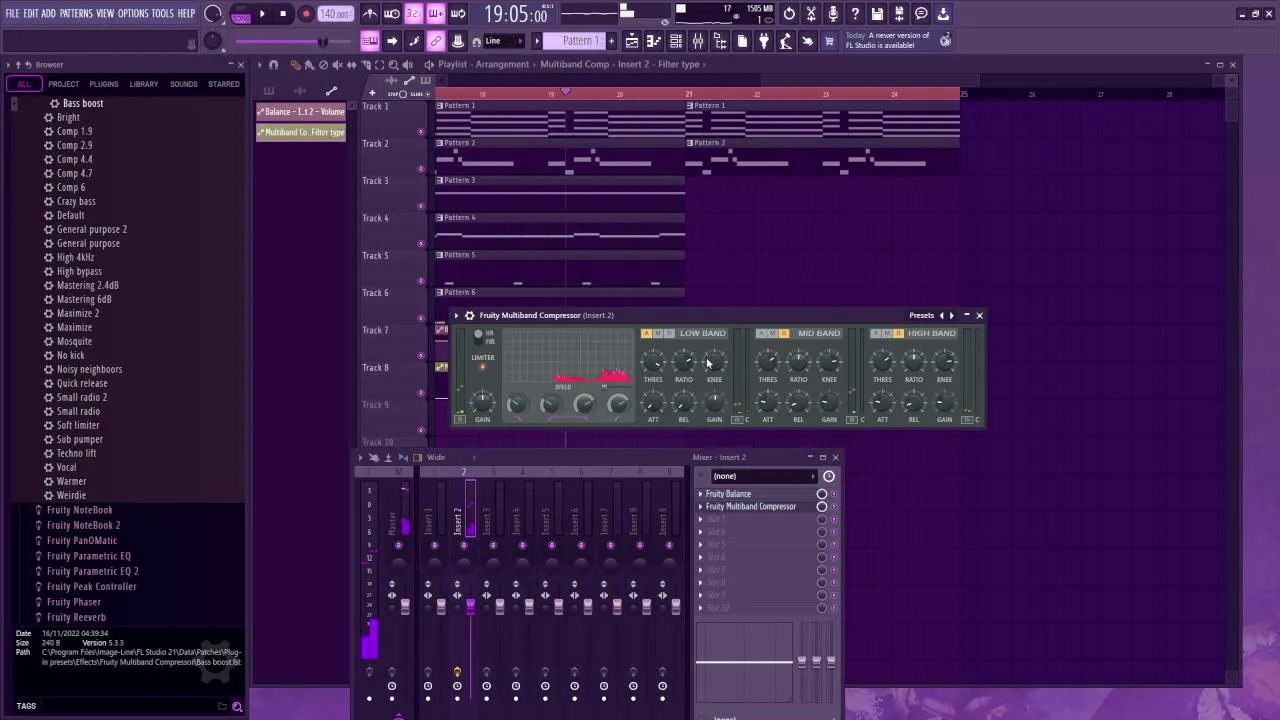Switch to the LIBRARY browser tab
The width and height of the screenshot is (1280, 720).
144,84
